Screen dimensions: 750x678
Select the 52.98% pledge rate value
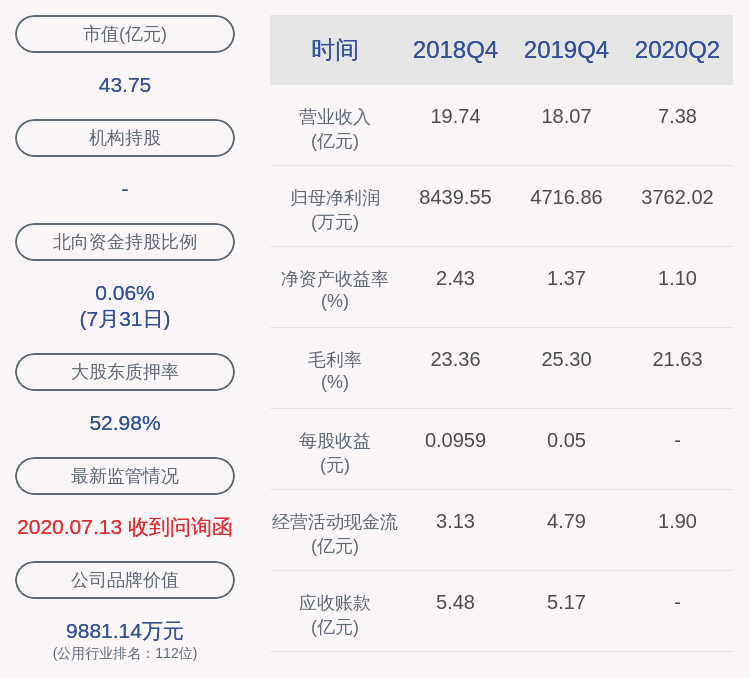(125, 423)
